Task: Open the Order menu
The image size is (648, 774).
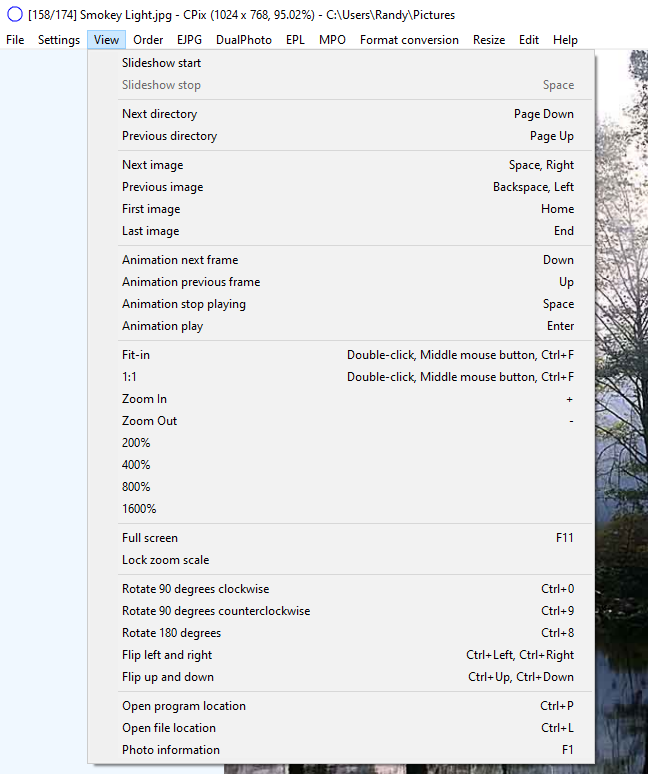Action: coord(148,40)
